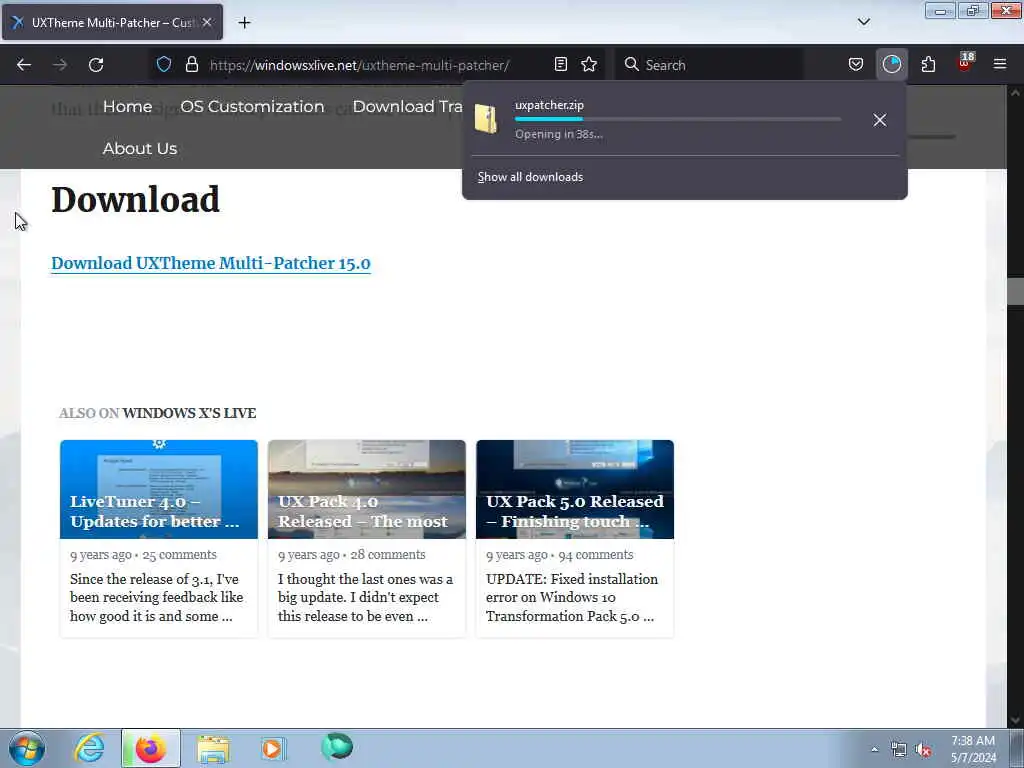This screenshot has height=768, width=1024.
Task: Go back to the previous page
Action: coord(24,65)
